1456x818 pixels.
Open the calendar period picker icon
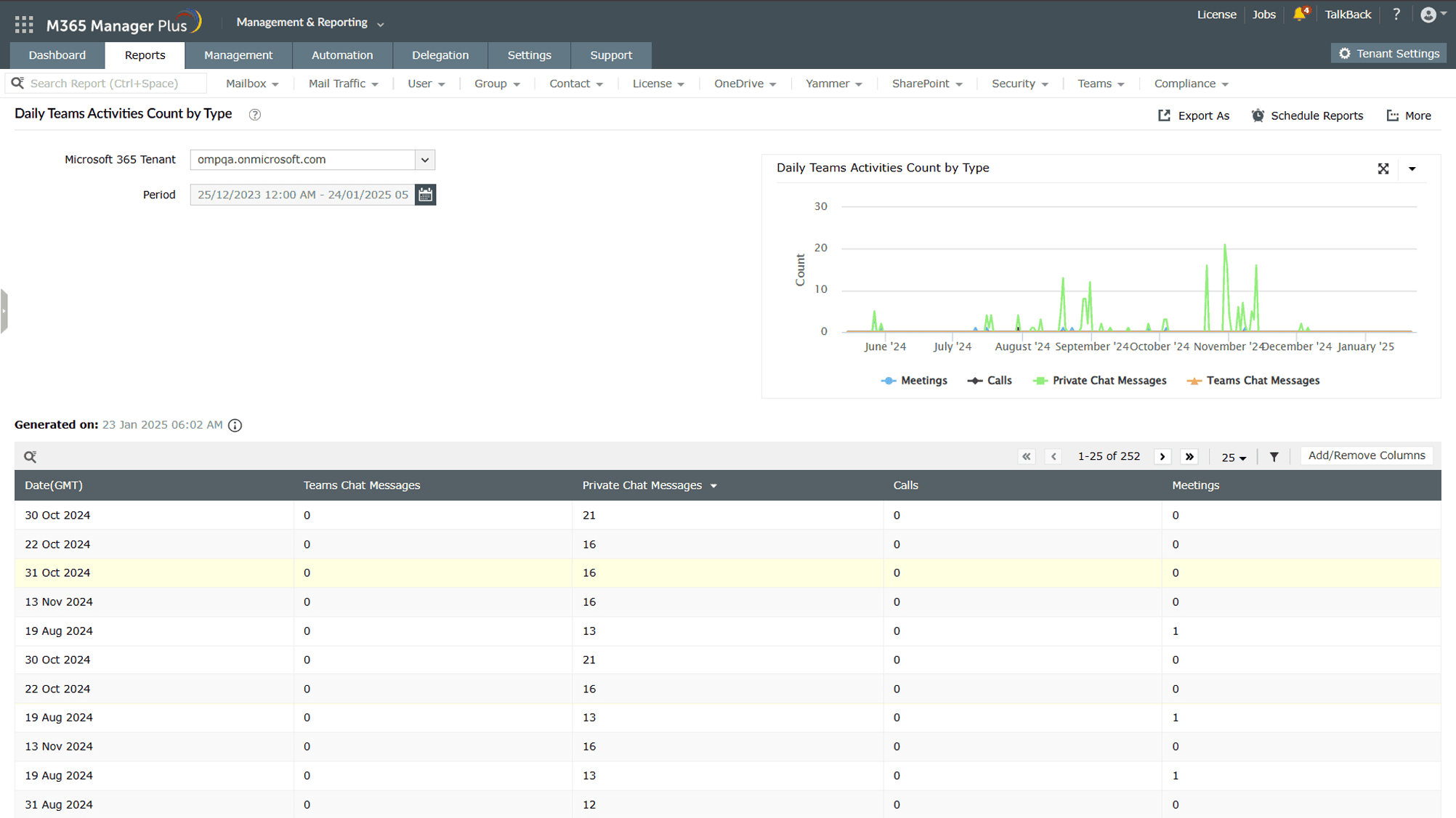(425, 195)
